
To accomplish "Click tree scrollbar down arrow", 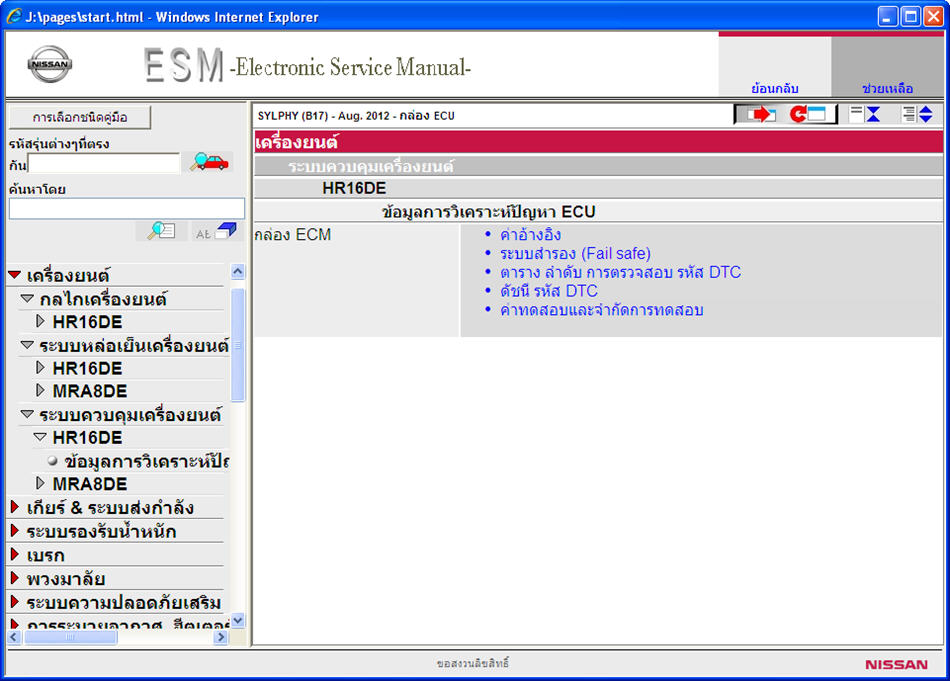I will [238, 620].
